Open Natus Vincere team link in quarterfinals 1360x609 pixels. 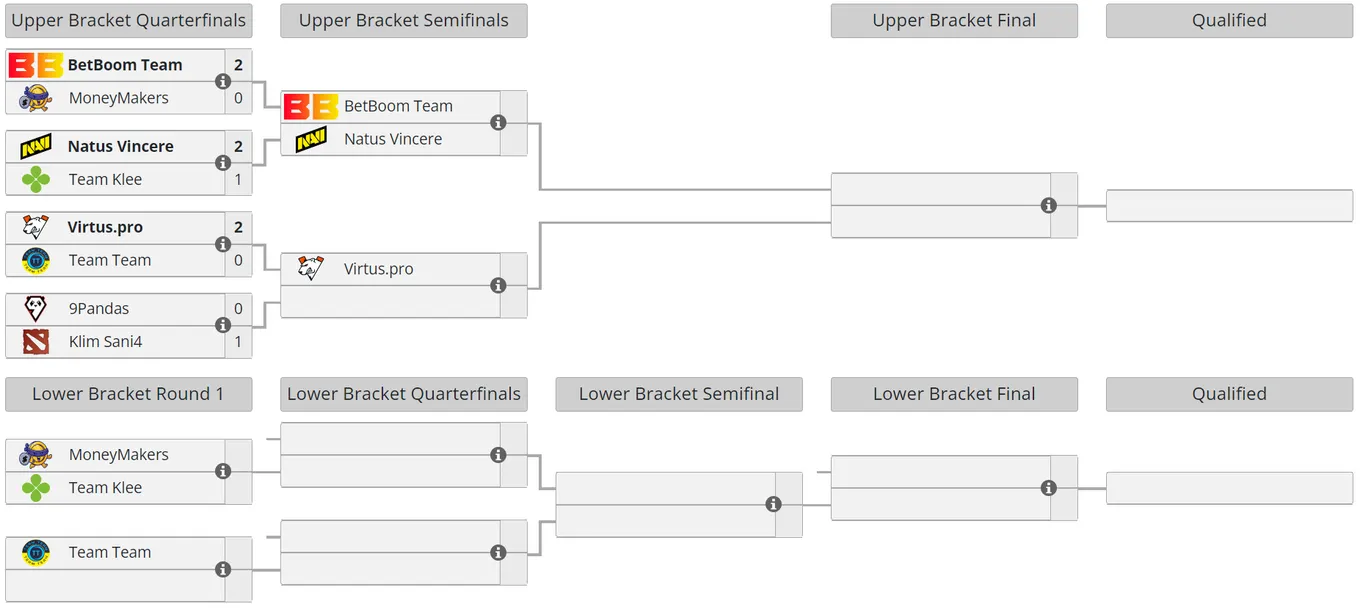(120, 146)
